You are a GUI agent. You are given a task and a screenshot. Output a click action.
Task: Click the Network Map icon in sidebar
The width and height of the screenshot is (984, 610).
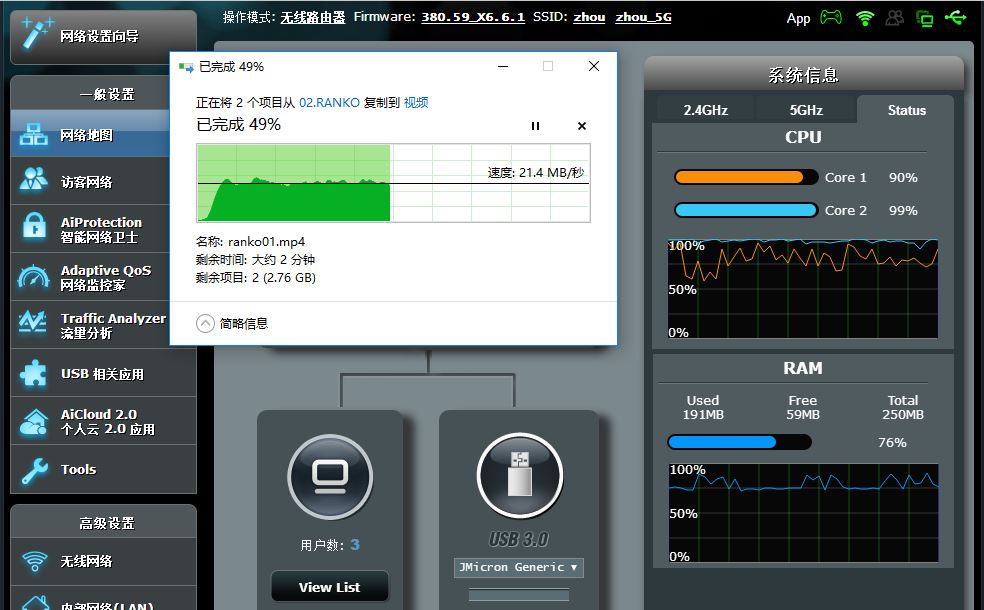point(33,135)
